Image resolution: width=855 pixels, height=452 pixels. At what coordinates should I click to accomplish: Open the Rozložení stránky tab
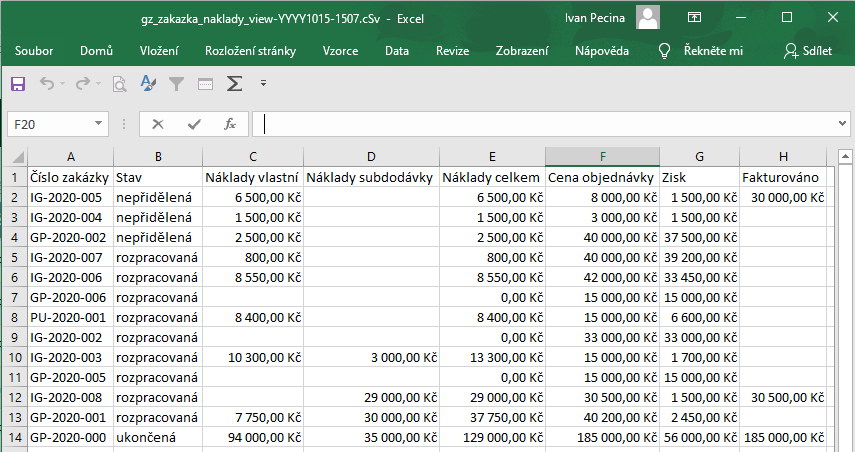250,51
